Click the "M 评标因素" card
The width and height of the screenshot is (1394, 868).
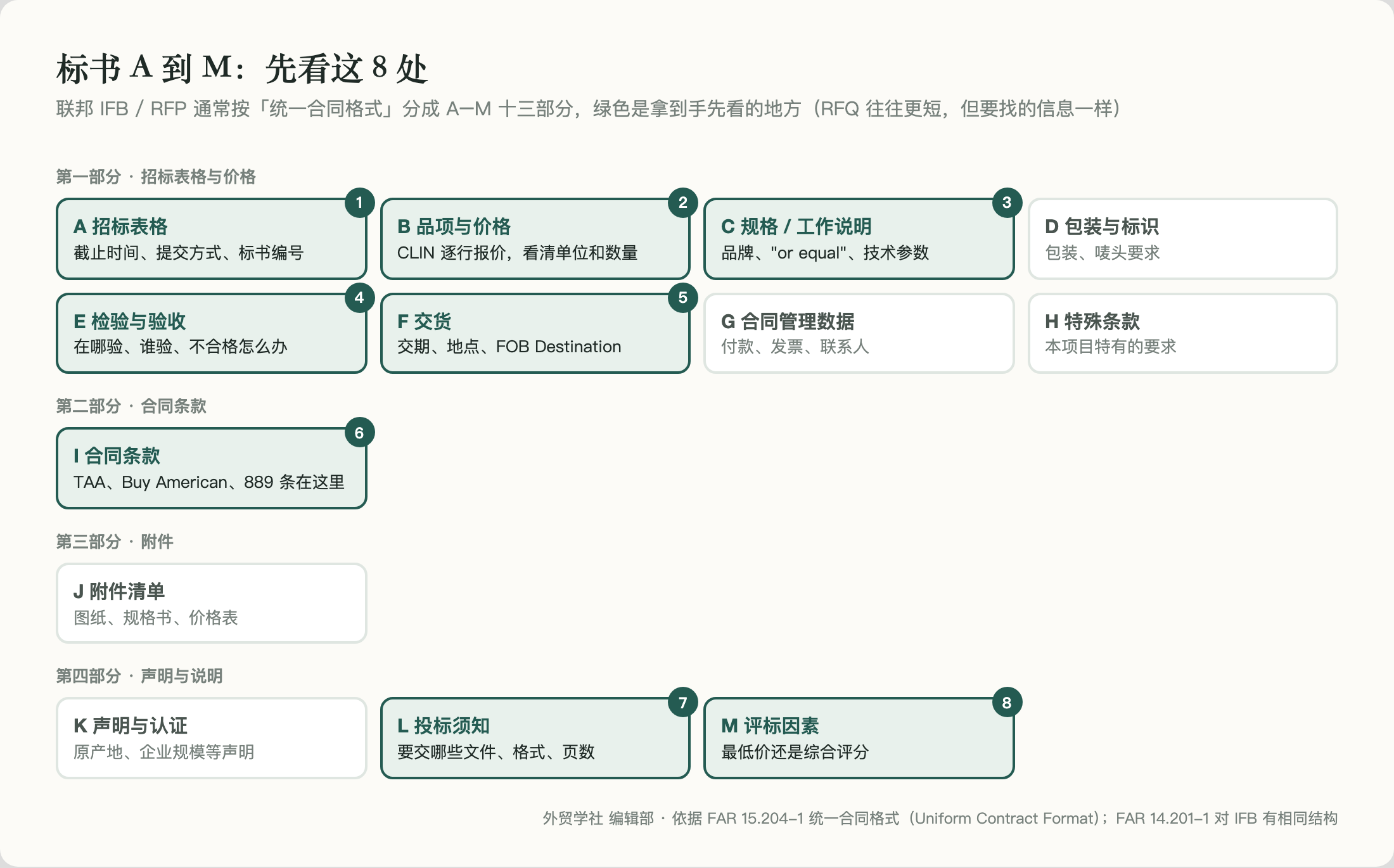click(859, 738)
